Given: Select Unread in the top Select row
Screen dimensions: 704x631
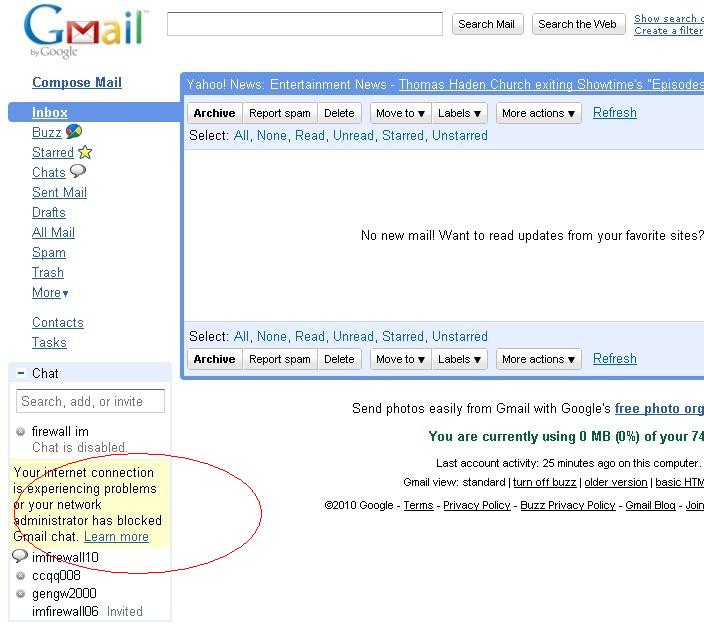Looking at the screenshot, I should (353, 136).
